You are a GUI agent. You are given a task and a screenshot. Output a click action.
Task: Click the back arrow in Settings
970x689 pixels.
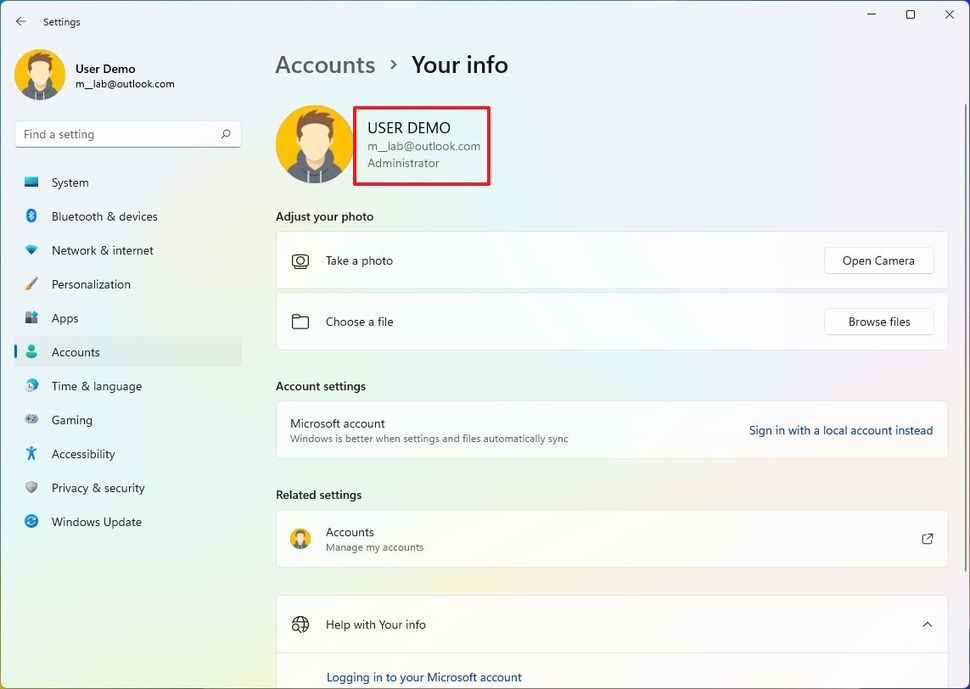(21, 21)
